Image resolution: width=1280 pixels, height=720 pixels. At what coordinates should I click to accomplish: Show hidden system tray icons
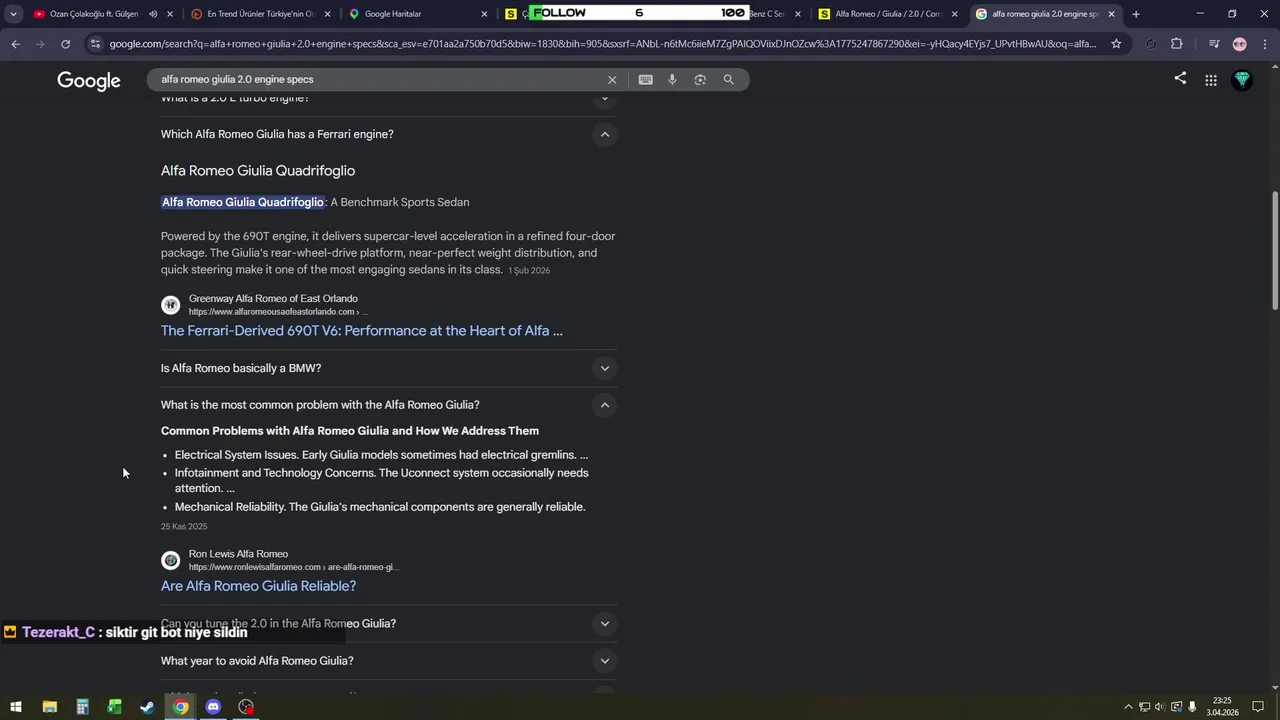1128,707
